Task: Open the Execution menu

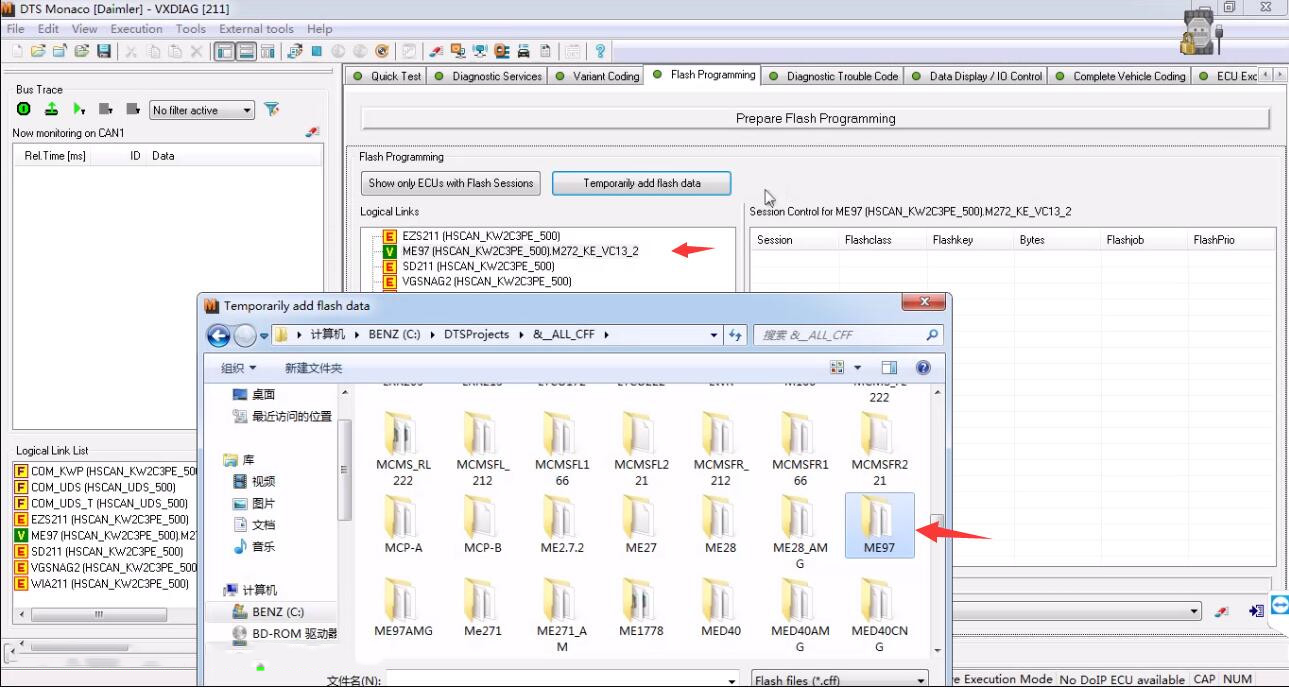Action: pos(136,29)
